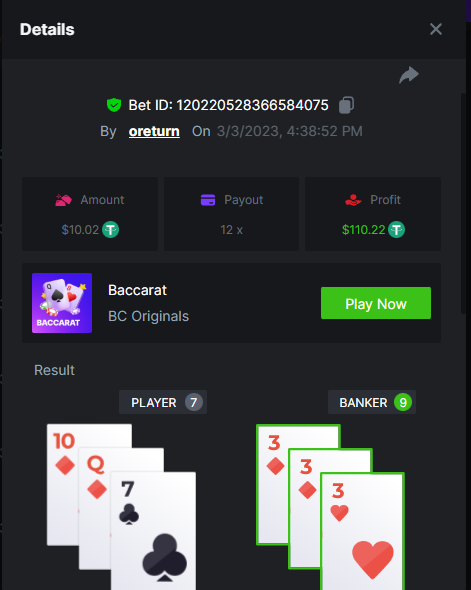Click the Tether coin icon beside $10.02

111,230
